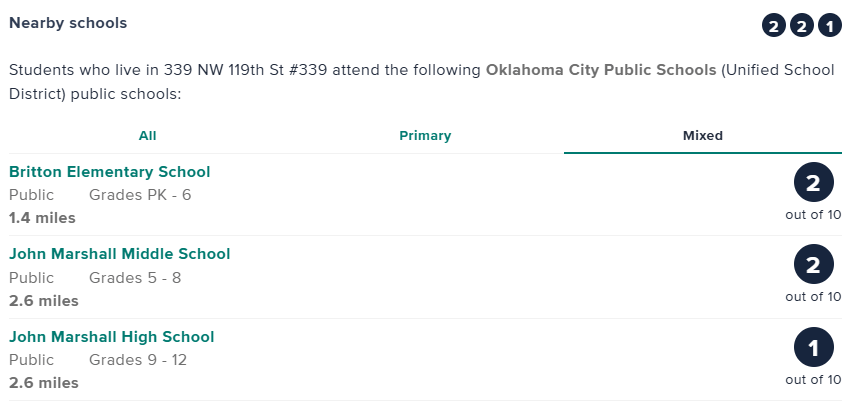Click the Grades 9 - 12 label
The image size is (854, 409).
point(138,360)
